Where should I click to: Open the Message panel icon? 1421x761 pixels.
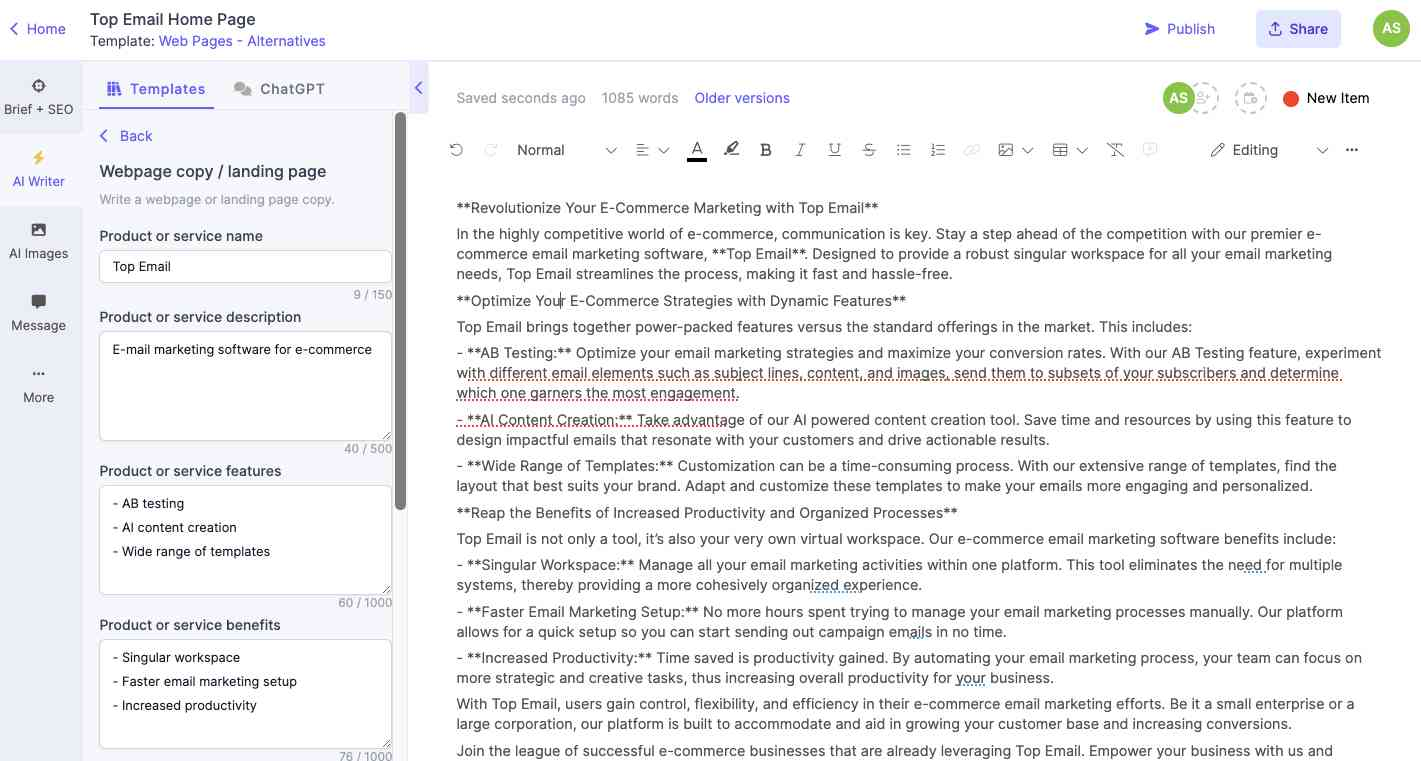(38, 312)
